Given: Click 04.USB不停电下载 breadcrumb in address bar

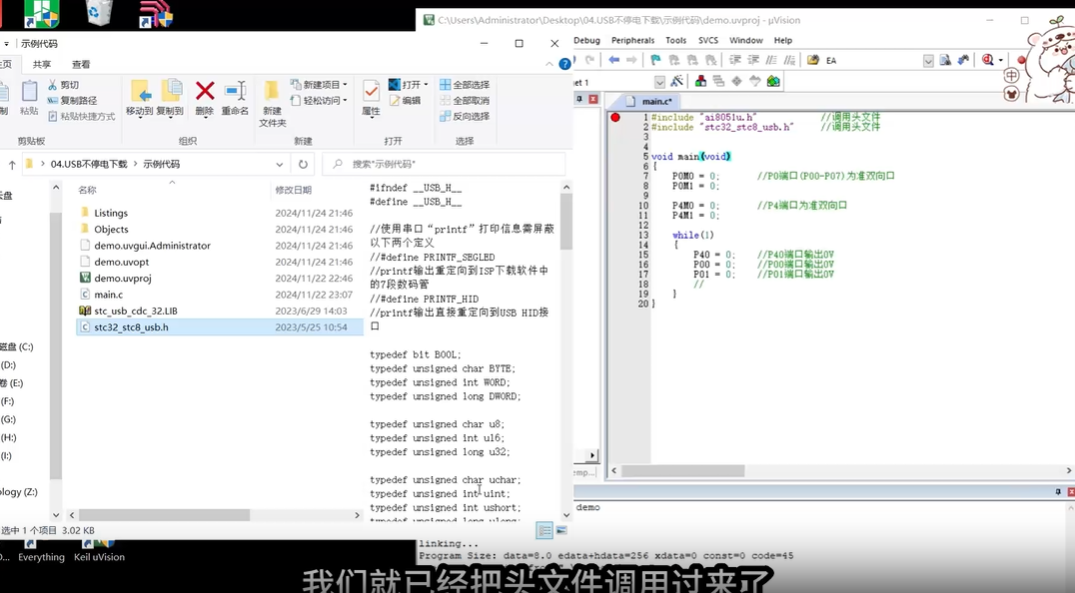Looking at the screenshot, I should point(89,165).
